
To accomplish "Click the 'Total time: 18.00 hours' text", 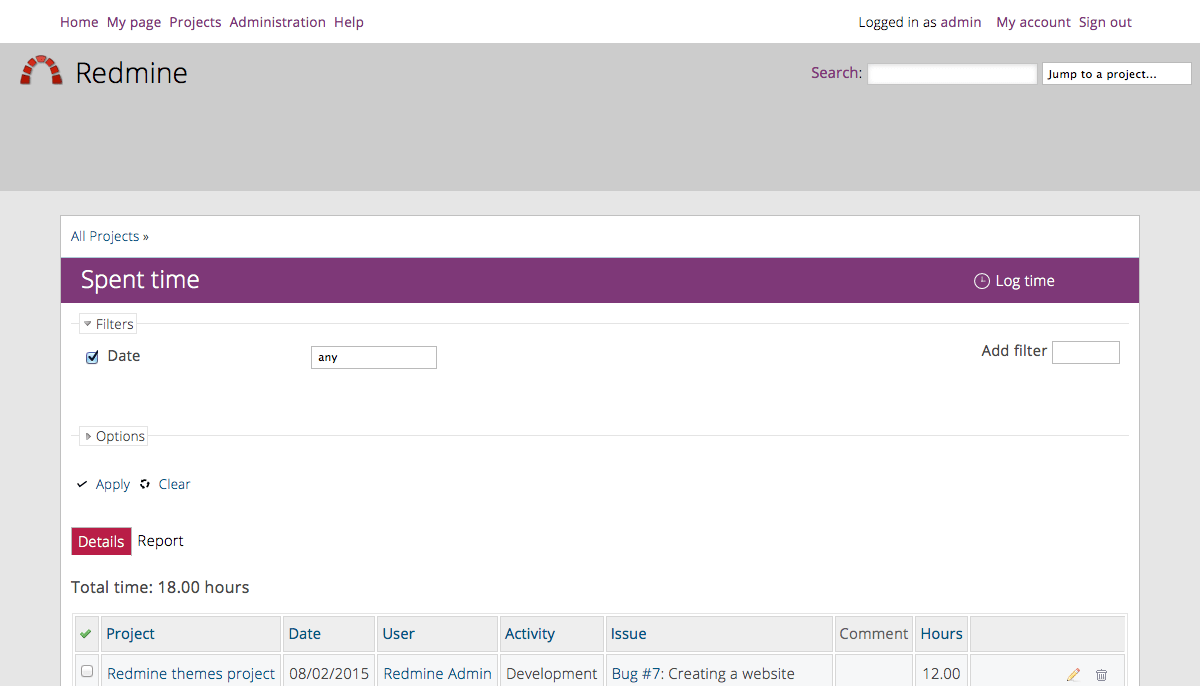I will tap(160, 587).
